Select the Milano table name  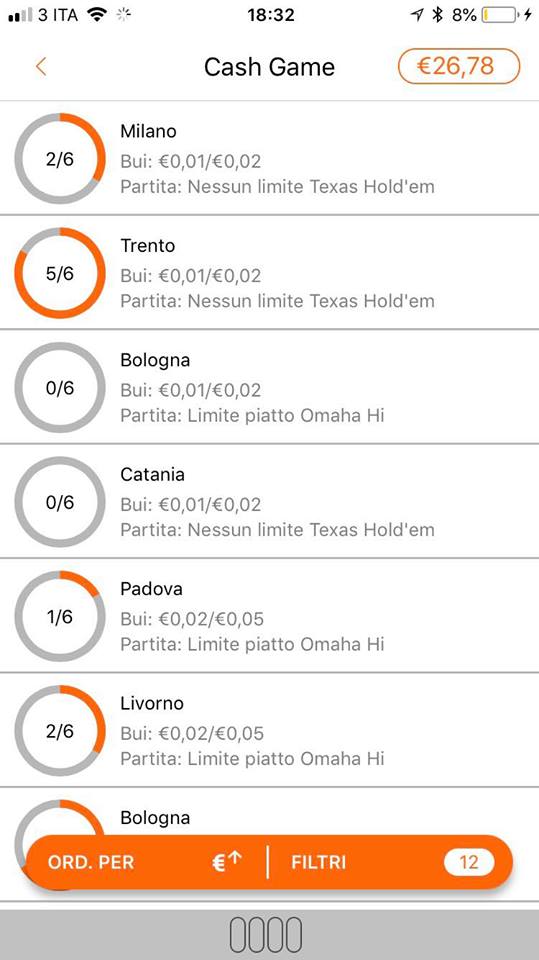point(148,131)
